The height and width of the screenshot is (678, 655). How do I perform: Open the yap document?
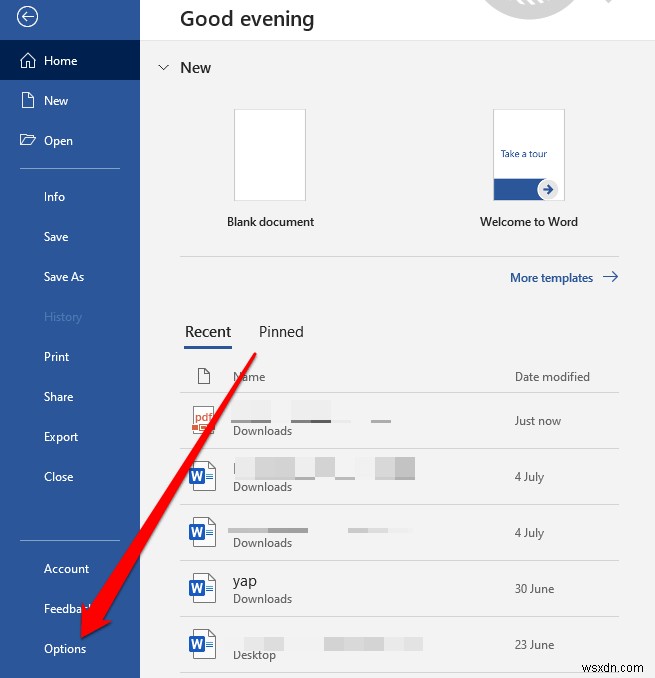point(399,588)
